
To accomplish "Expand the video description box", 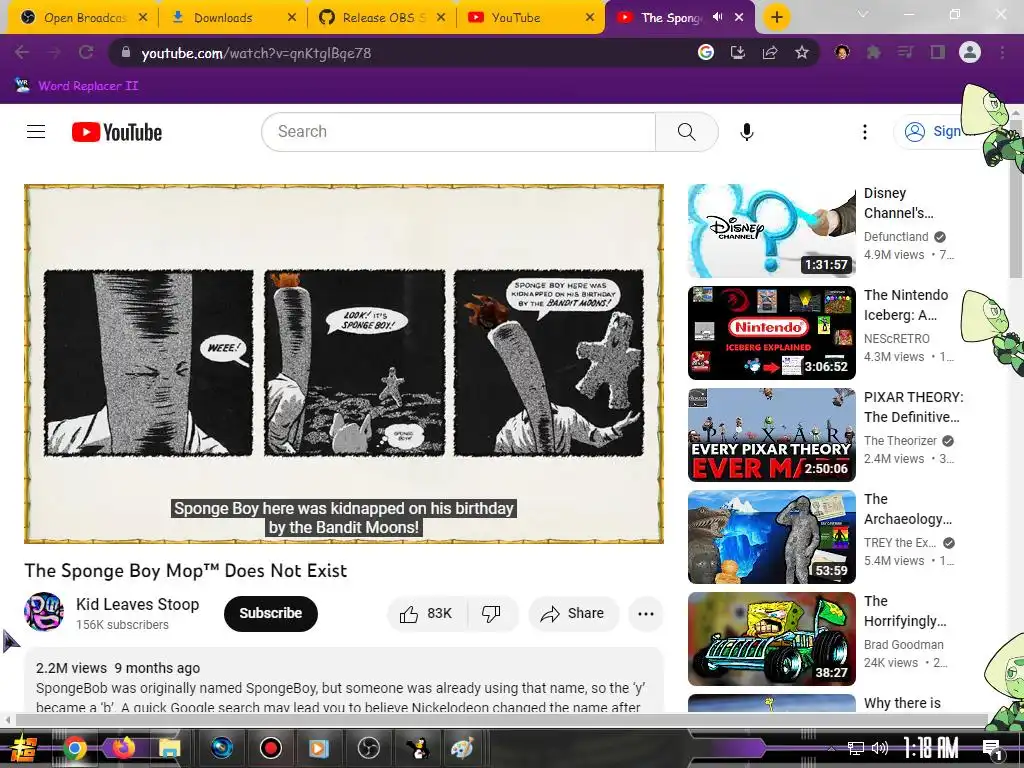I will 344,680.
